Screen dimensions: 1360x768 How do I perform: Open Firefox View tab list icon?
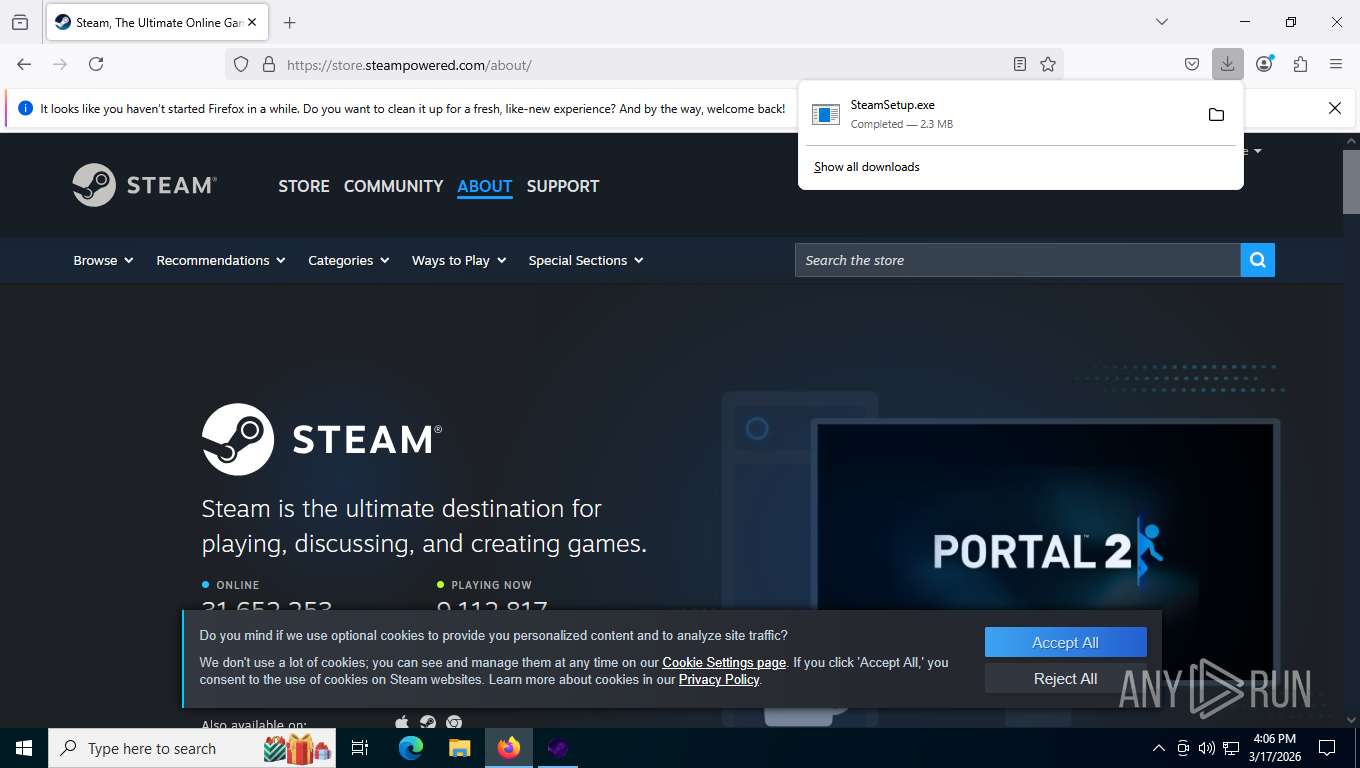20,22
